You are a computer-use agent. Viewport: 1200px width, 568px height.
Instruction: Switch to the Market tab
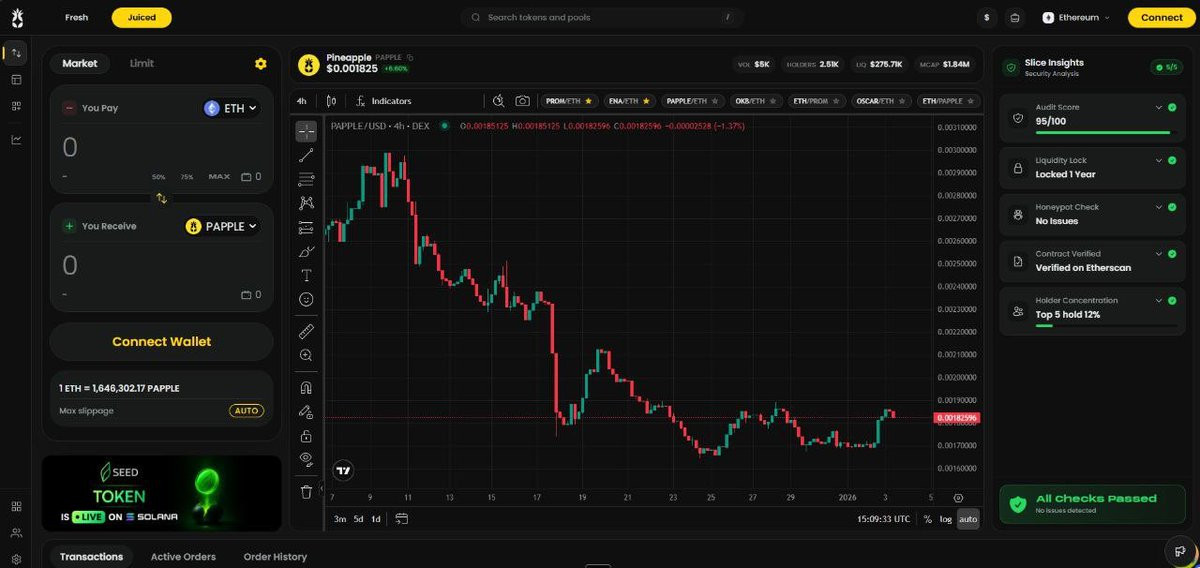point(80,63)
